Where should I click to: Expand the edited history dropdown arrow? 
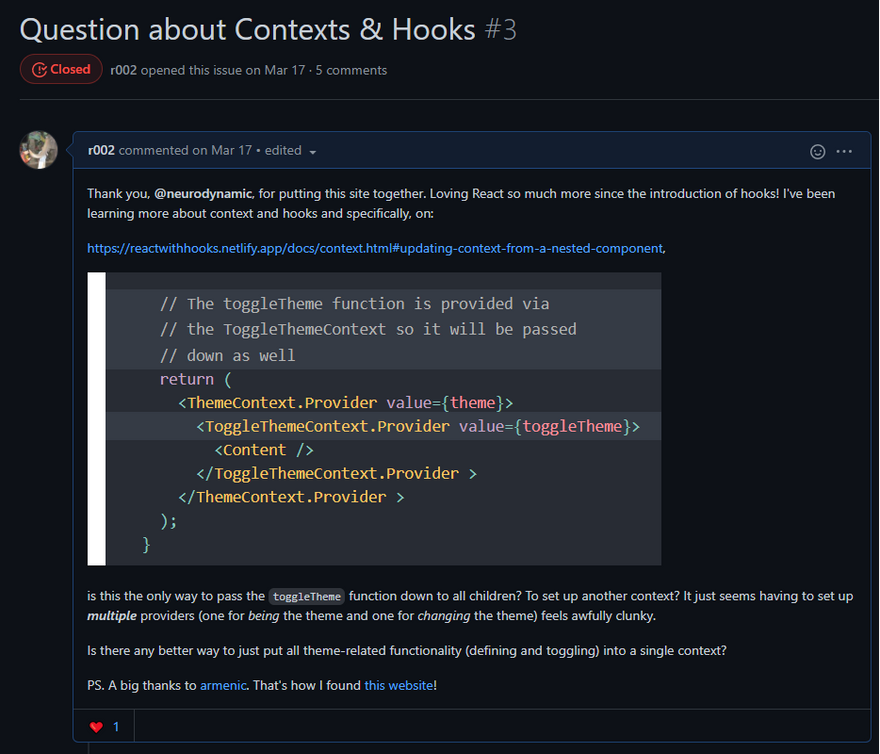313,152
